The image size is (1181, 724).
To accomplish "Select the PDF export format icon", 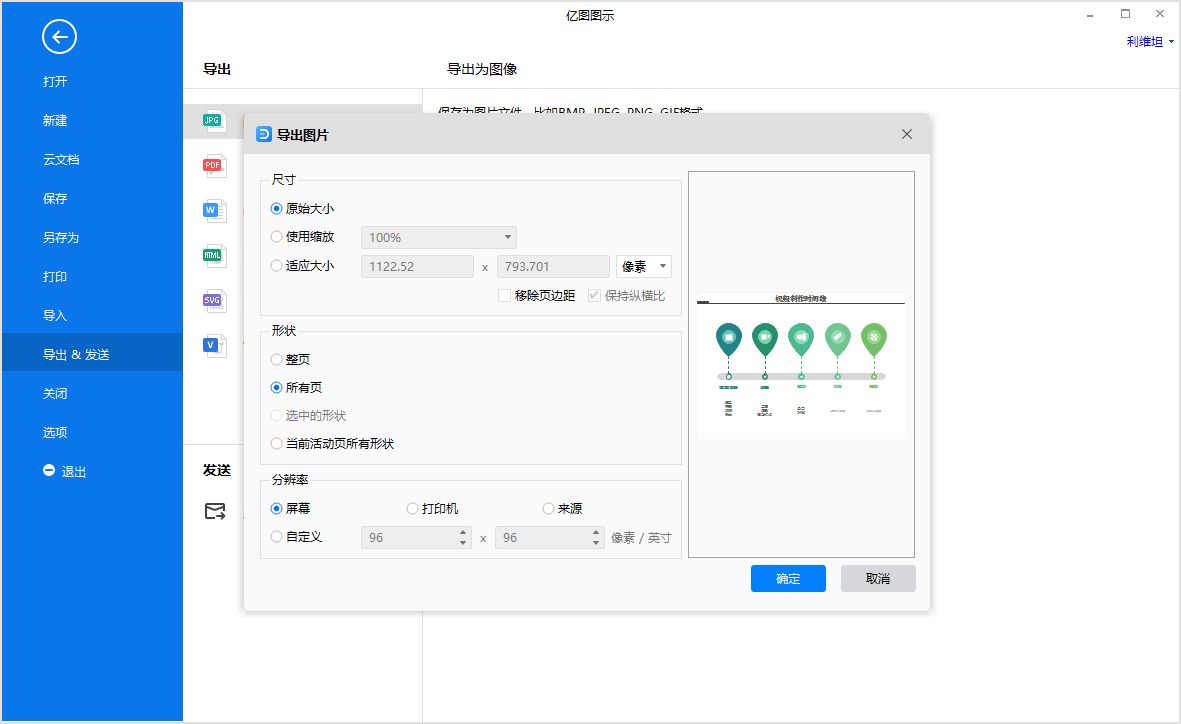I will [214, 165].
